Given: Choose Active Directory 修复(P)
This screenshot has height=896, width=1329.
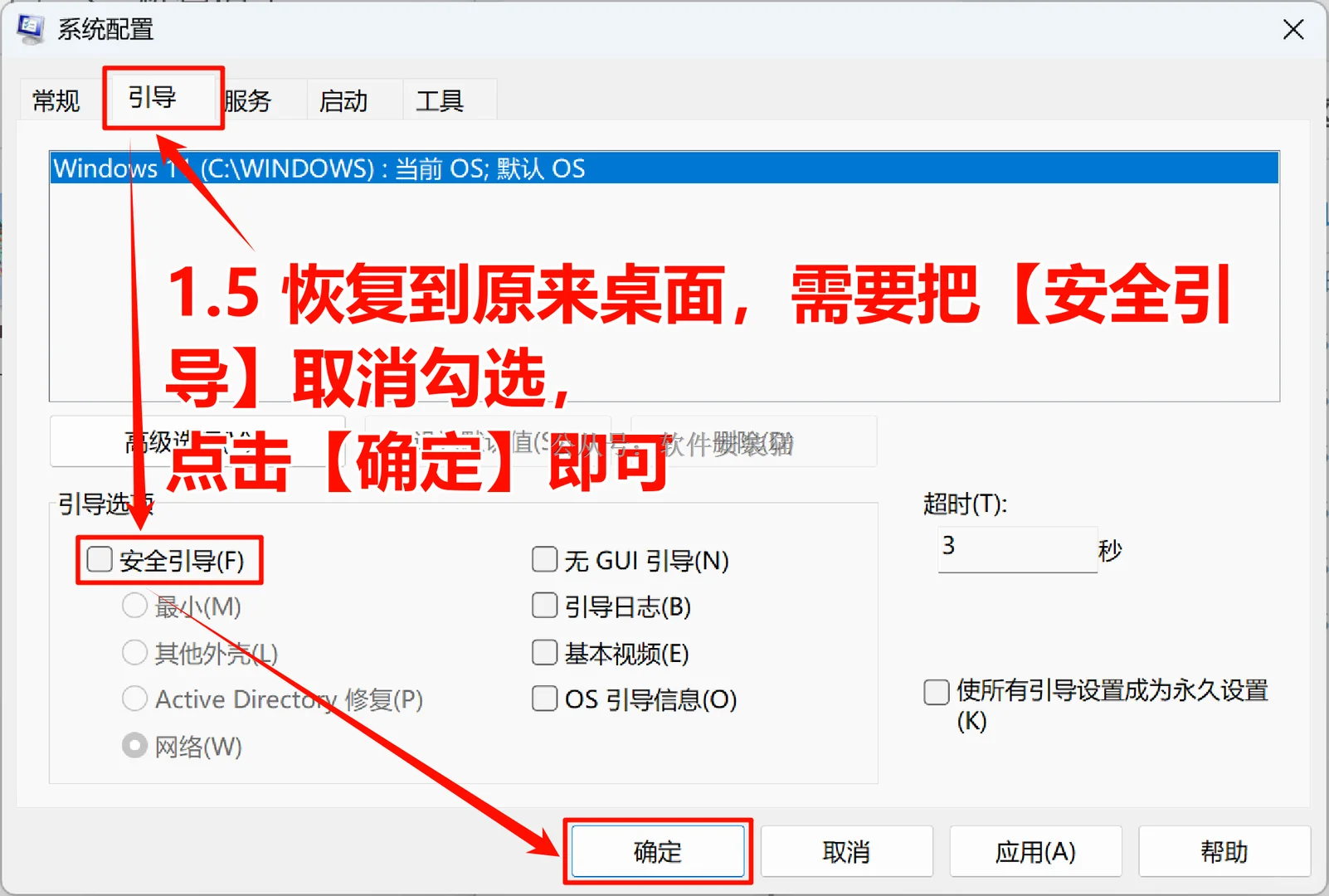Looking at the screenshot, I should pos(134,699).
